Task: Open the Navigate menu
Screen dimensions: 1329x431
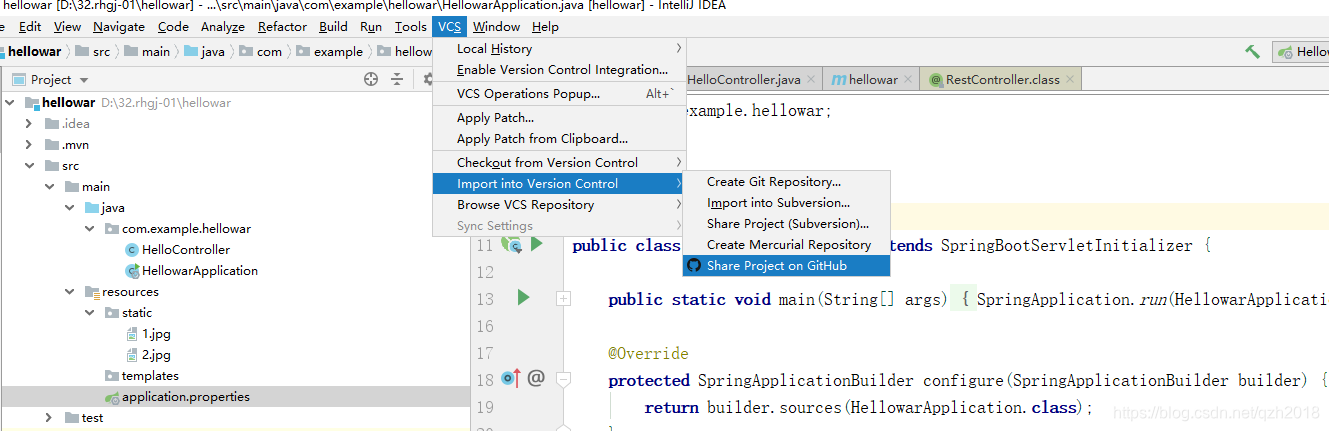Action: tap(119, 27)
